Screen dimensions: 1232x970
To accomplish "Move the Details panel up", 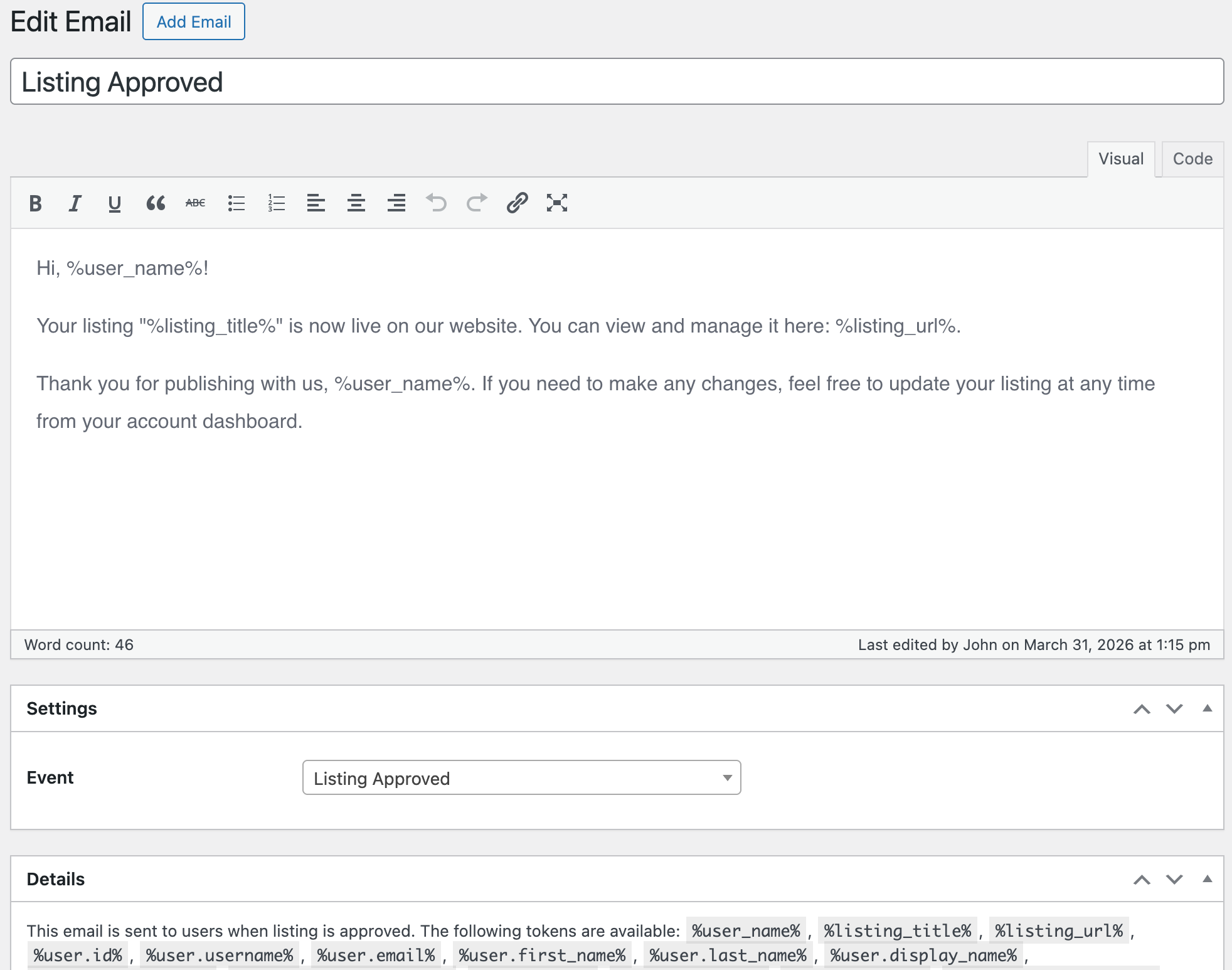I will 1142,880.
